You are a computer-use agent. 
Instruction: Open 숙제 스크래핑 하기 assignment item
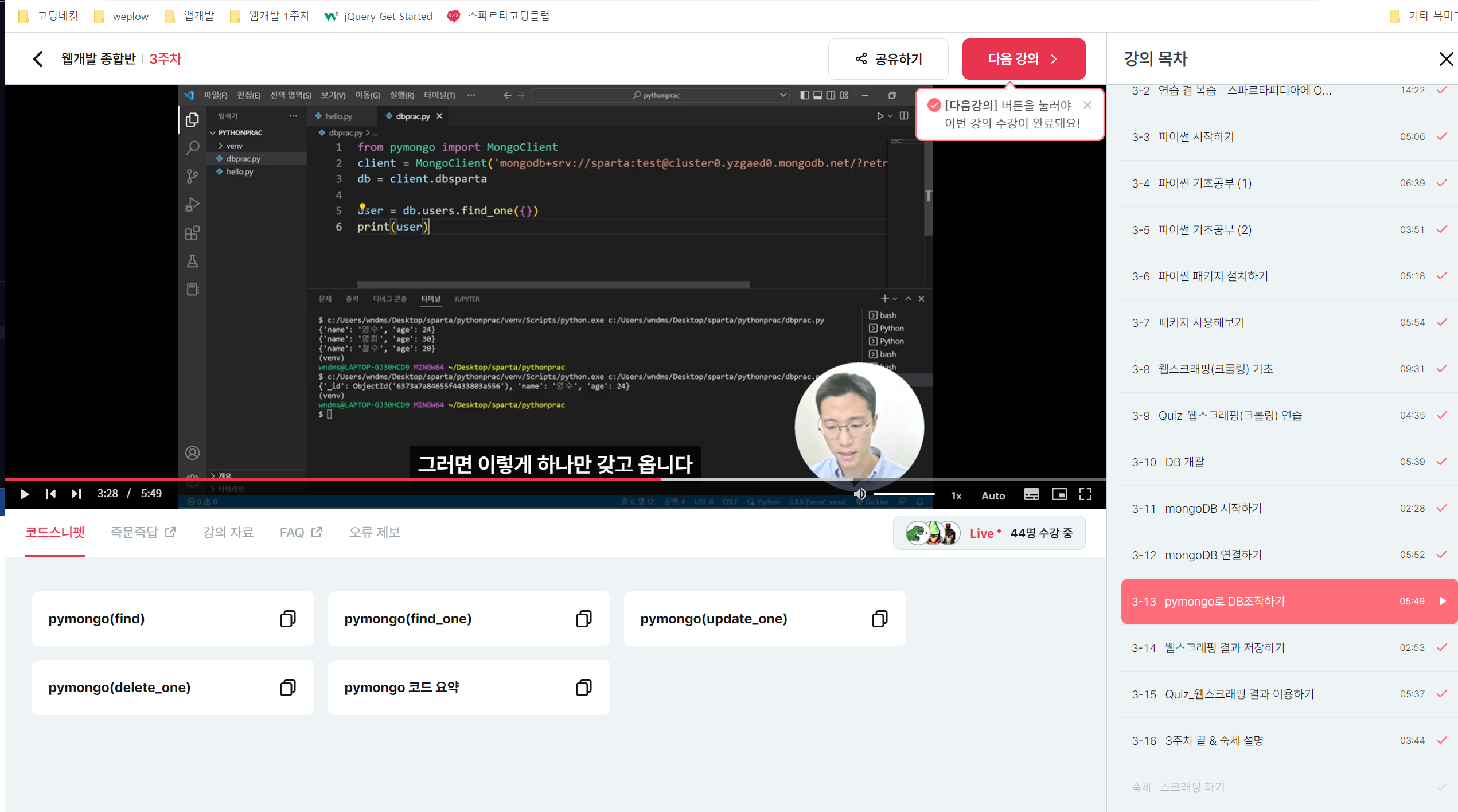pos(1289,787)
